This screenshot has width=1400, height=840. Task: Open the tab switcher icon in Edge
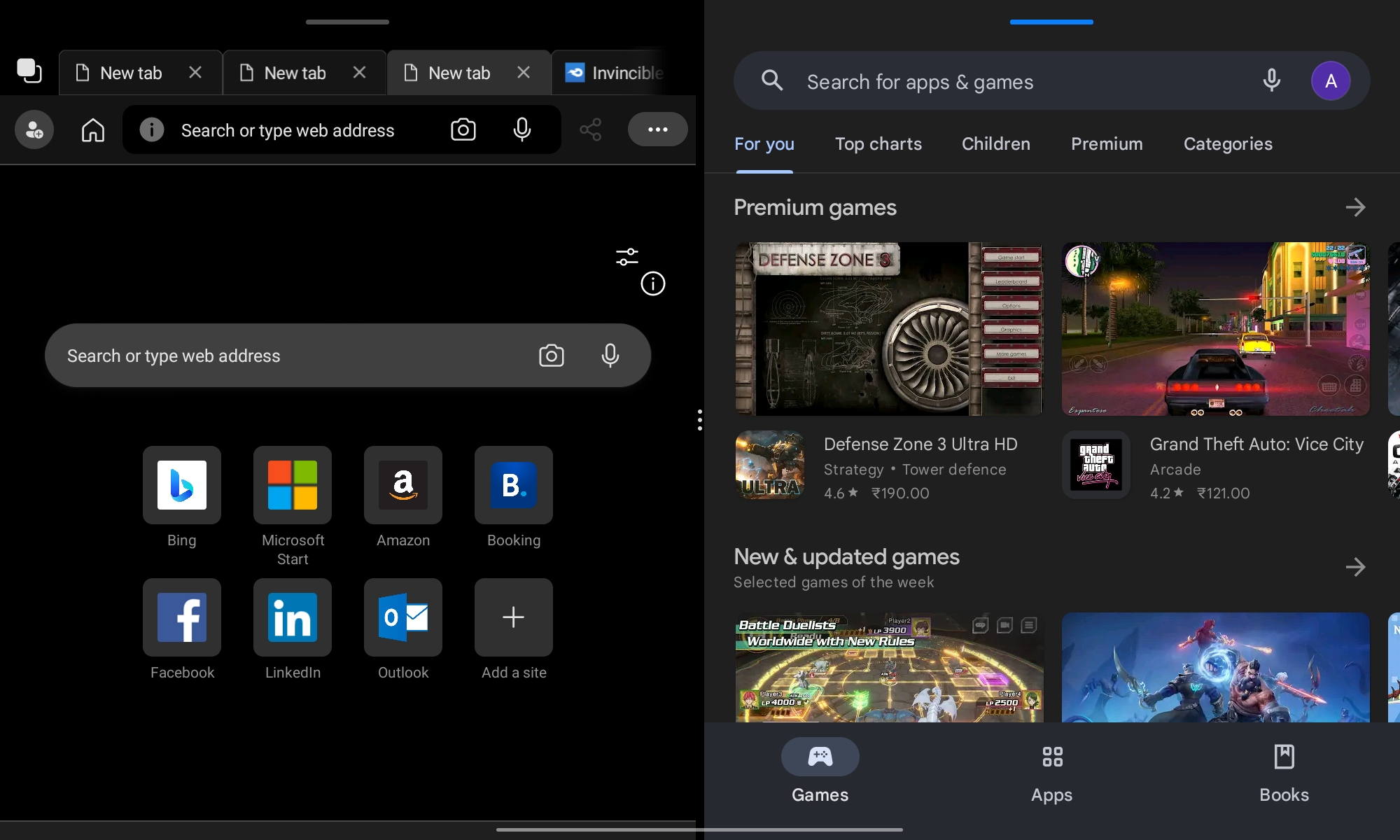click(29, 71)
